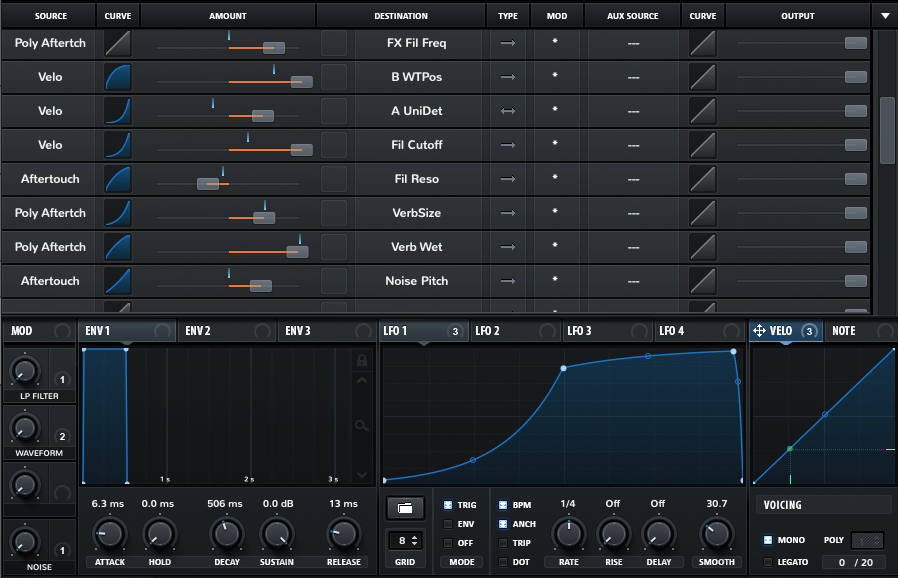The image size is (898, 578).
Task: Click the curve icon for Velo B WTPos row
Action: 118,77
